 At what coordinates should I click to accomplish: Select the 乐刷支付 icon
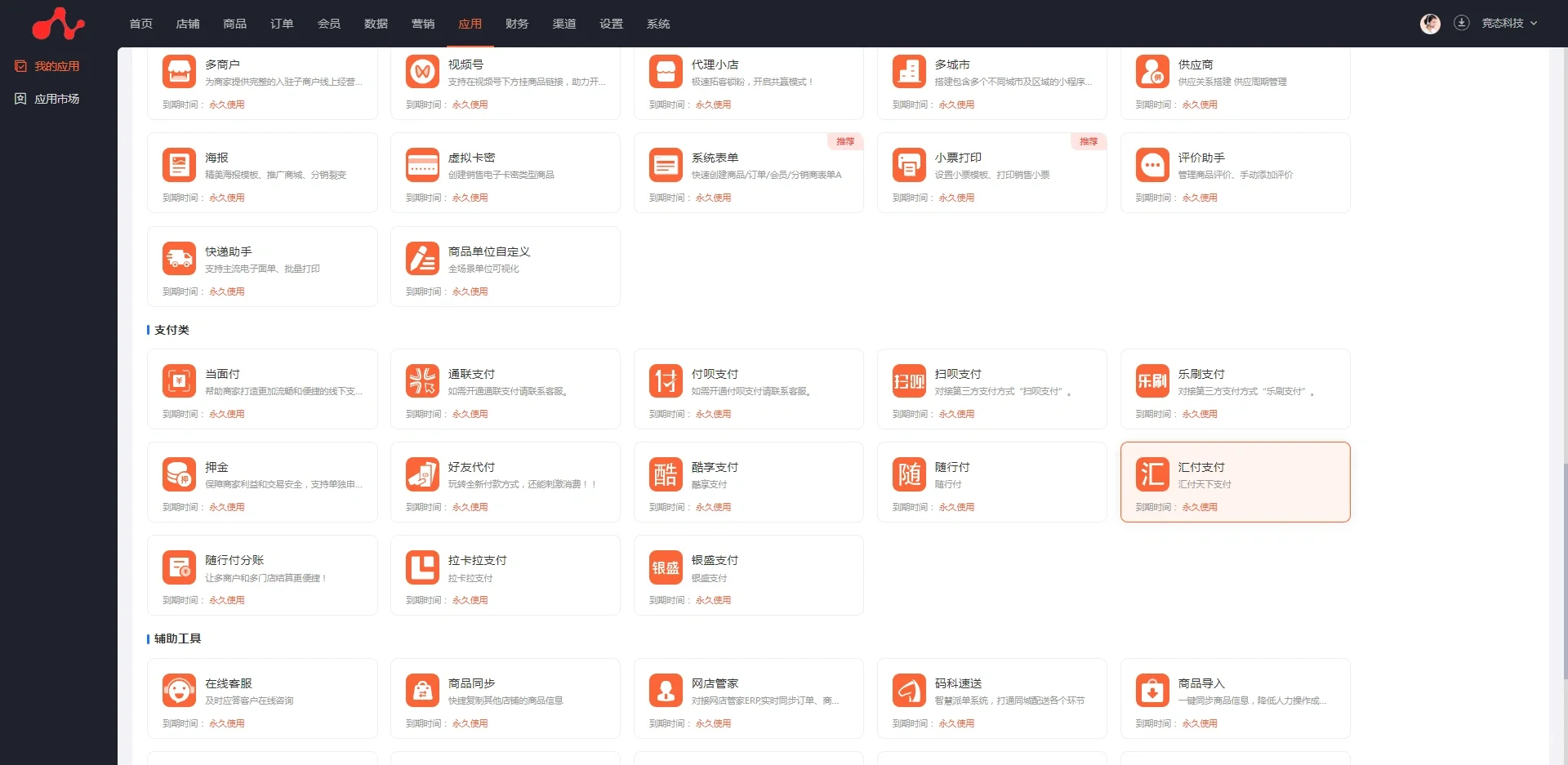click(1152, 381)
